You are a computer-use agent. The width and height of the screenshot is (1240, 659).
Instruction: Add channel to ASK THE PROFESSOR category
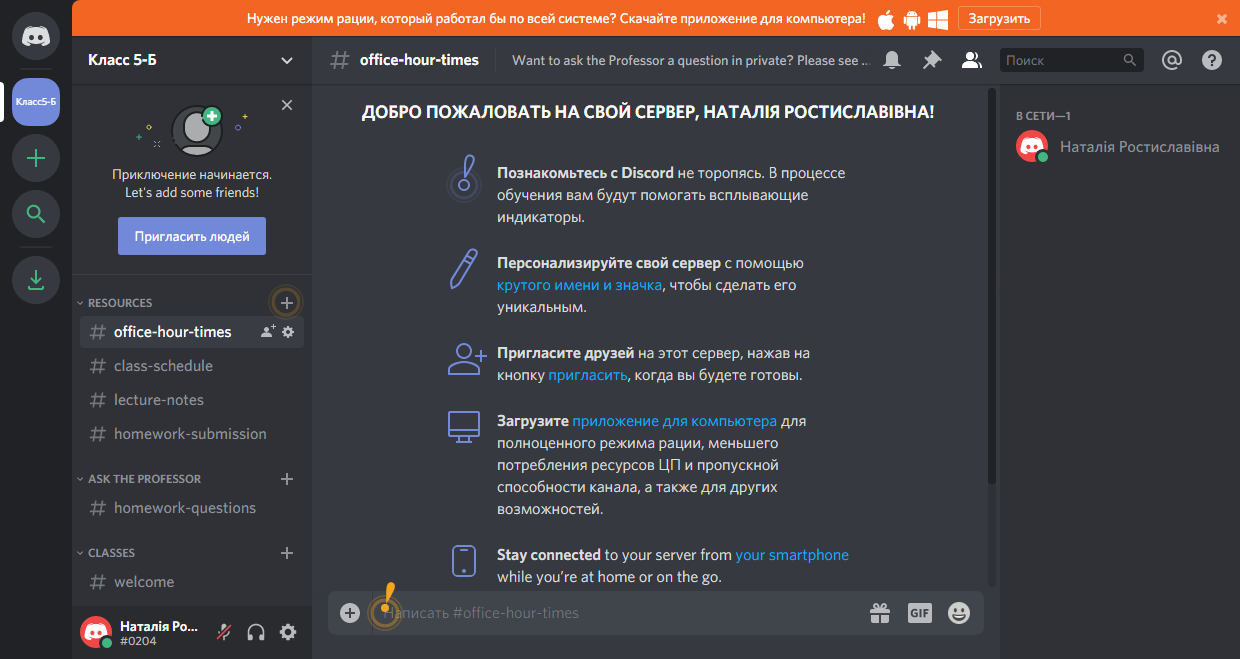click(x=287, y=479)
